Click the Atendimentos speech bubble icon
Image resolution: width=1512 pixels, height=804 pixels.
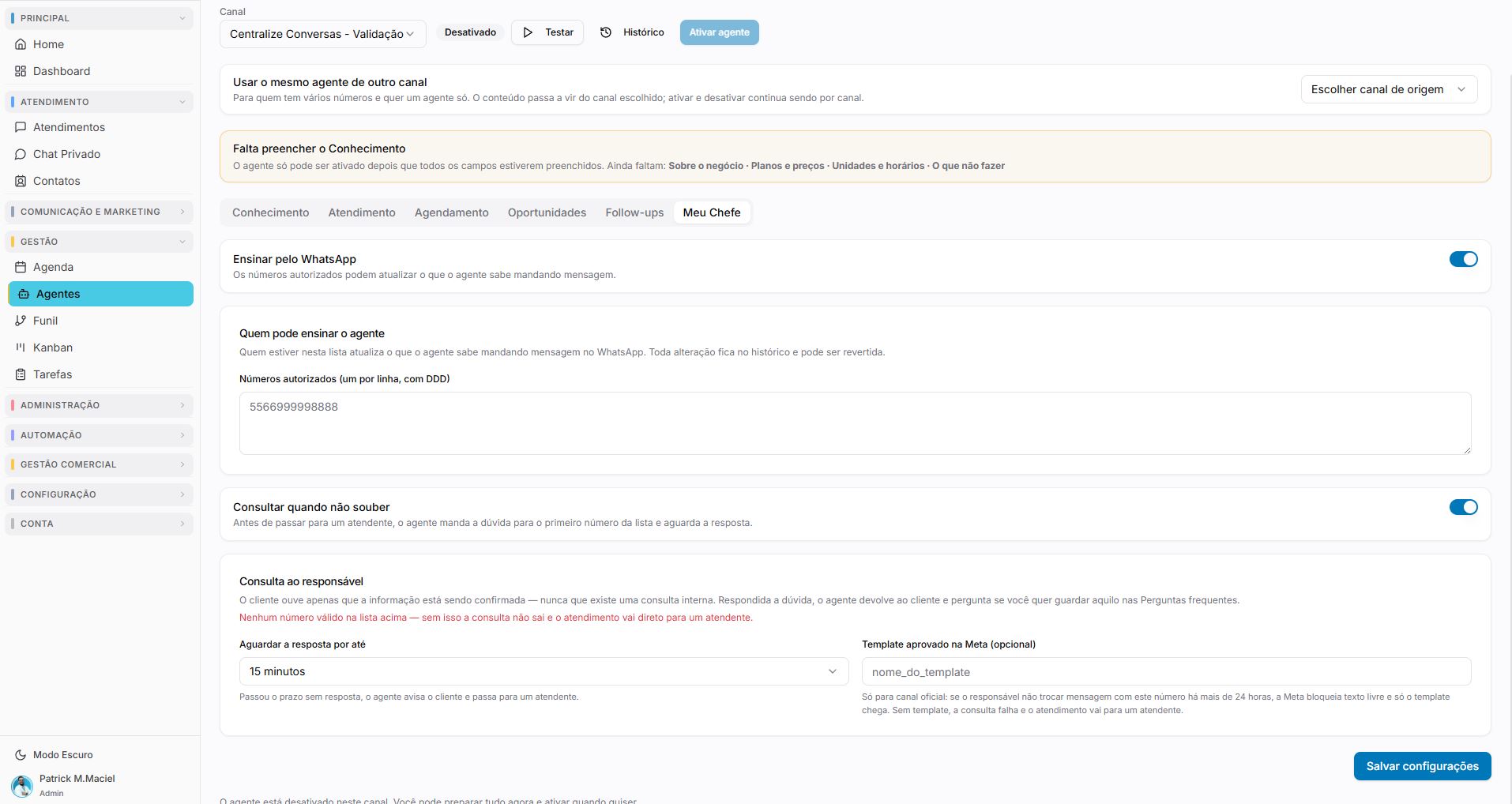(21, 127)
